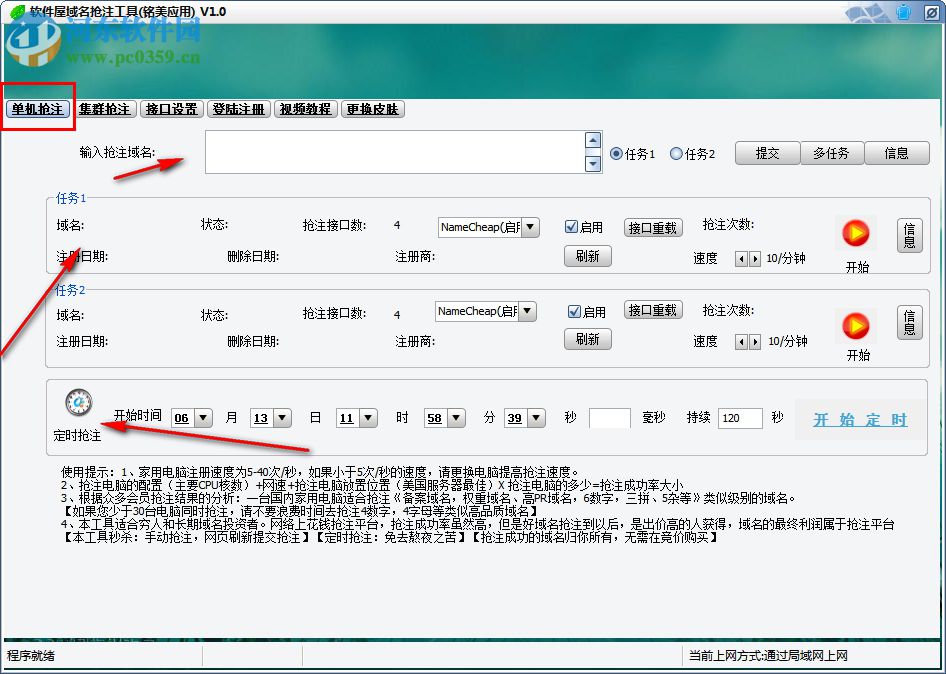Image resolution: width=946 pixels, height=674 pixels.
Task: Open Task 2 信息 info icon button
Action: point(909,321)
